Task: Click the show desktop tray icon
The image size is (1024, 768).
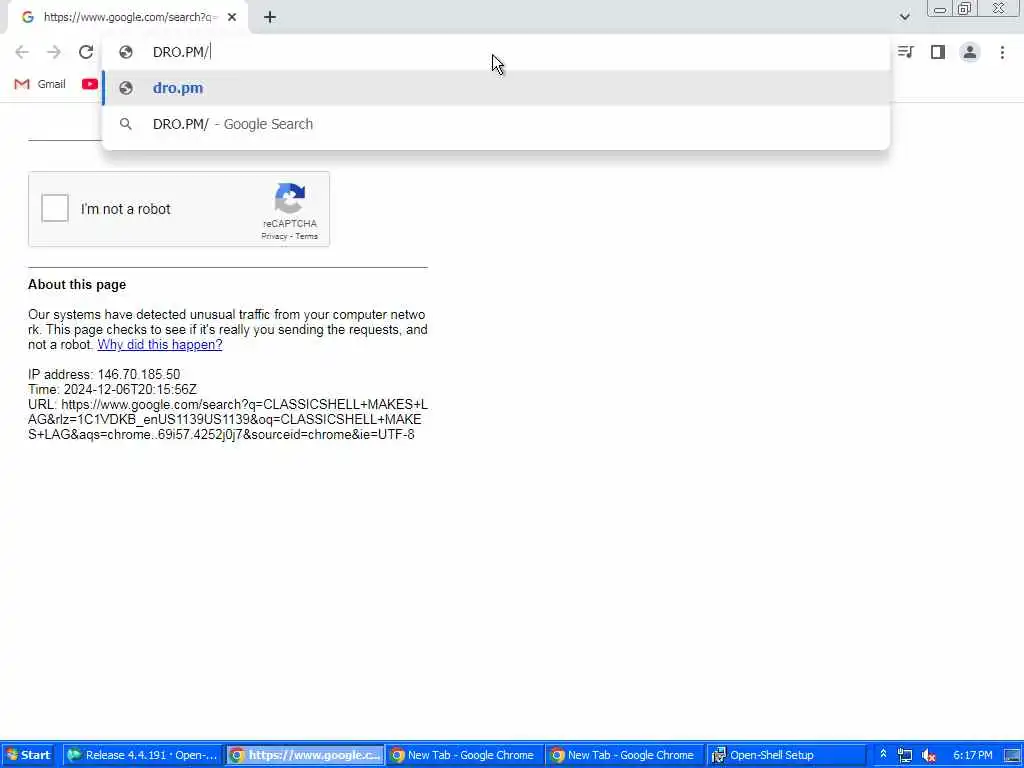Action: [1013, 756]
